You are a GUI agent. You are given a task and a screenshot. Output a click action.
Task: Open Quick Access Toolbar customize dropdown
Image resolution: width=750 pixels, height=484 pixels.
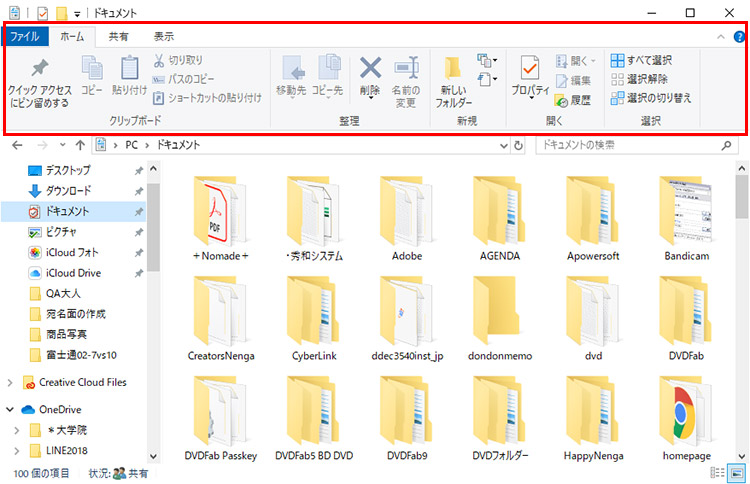(x=77, y=14)
